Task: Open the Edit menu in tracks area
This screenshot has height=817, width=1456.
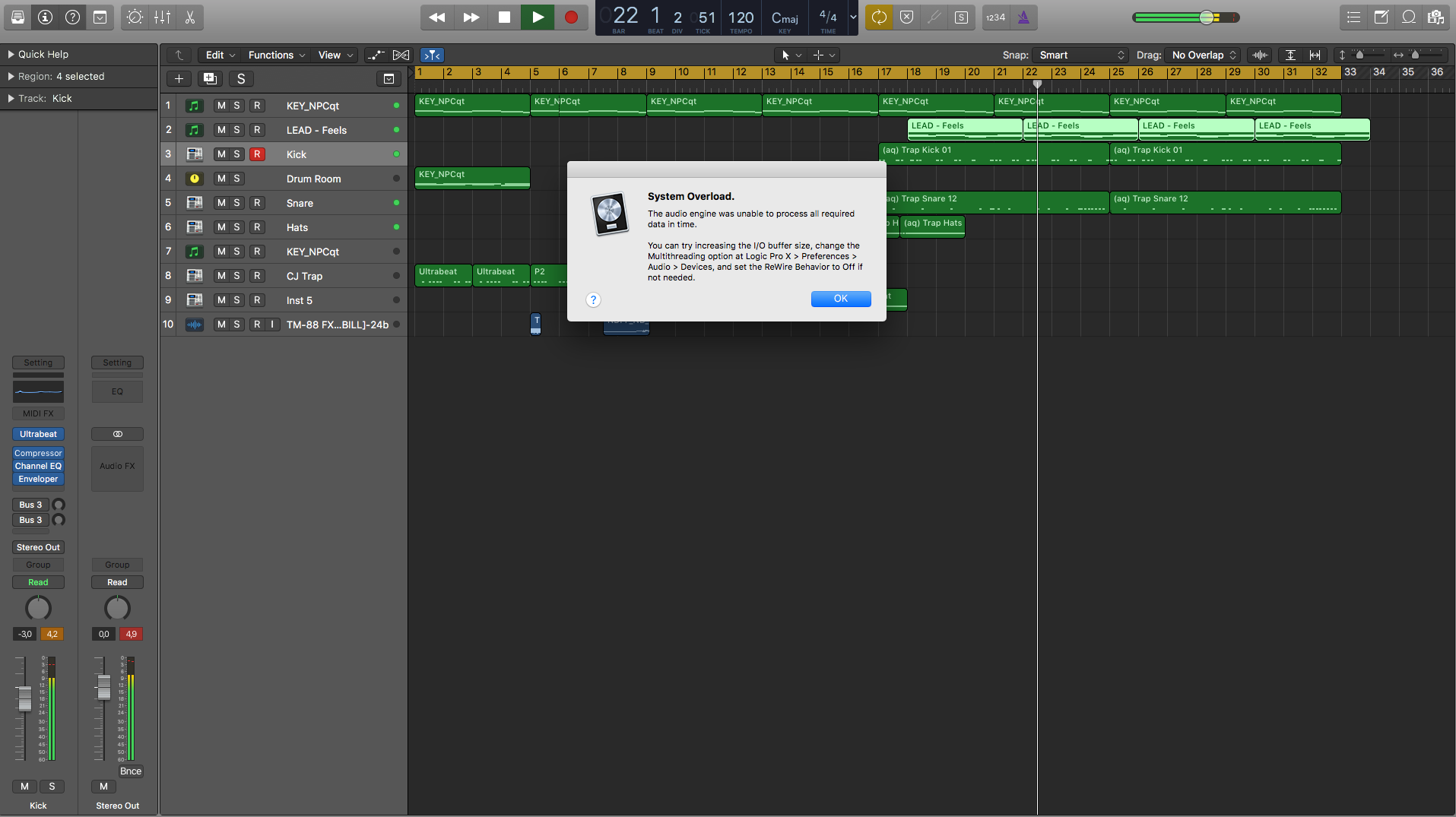Action: point(220,55)
